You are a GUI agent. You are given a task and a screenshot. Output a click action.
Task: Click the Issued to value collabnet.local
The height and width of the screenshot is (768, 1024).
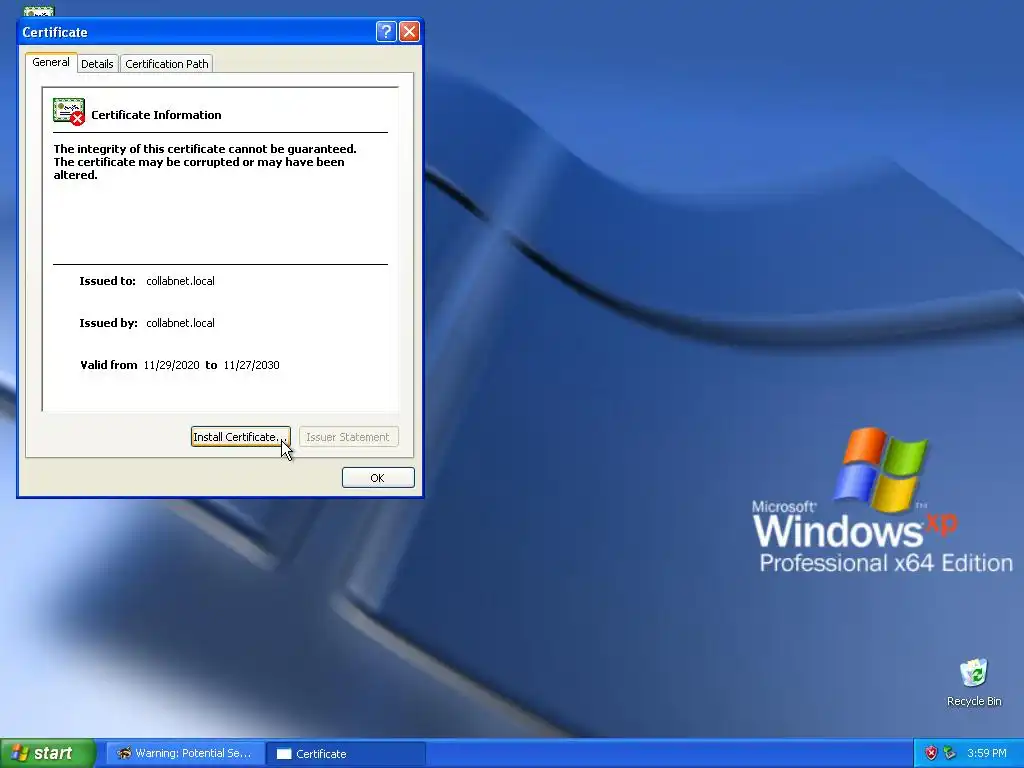coord(180,281)
